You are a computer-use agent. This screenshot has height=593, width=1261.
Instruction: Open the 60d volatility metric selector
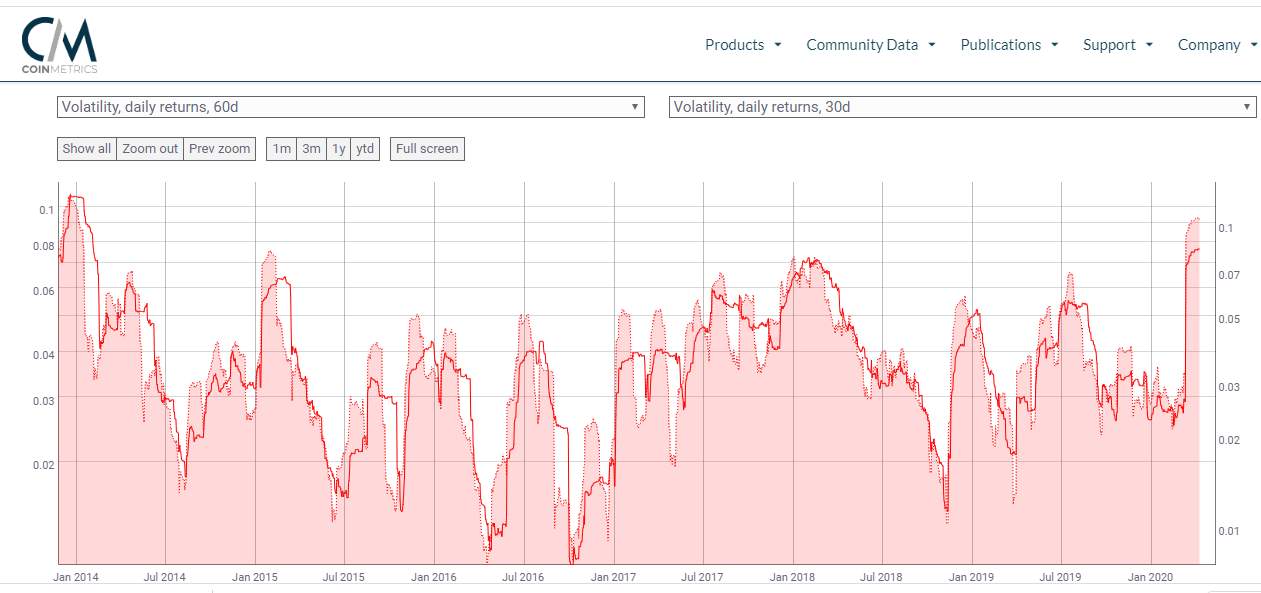click(x=350, y=106)
